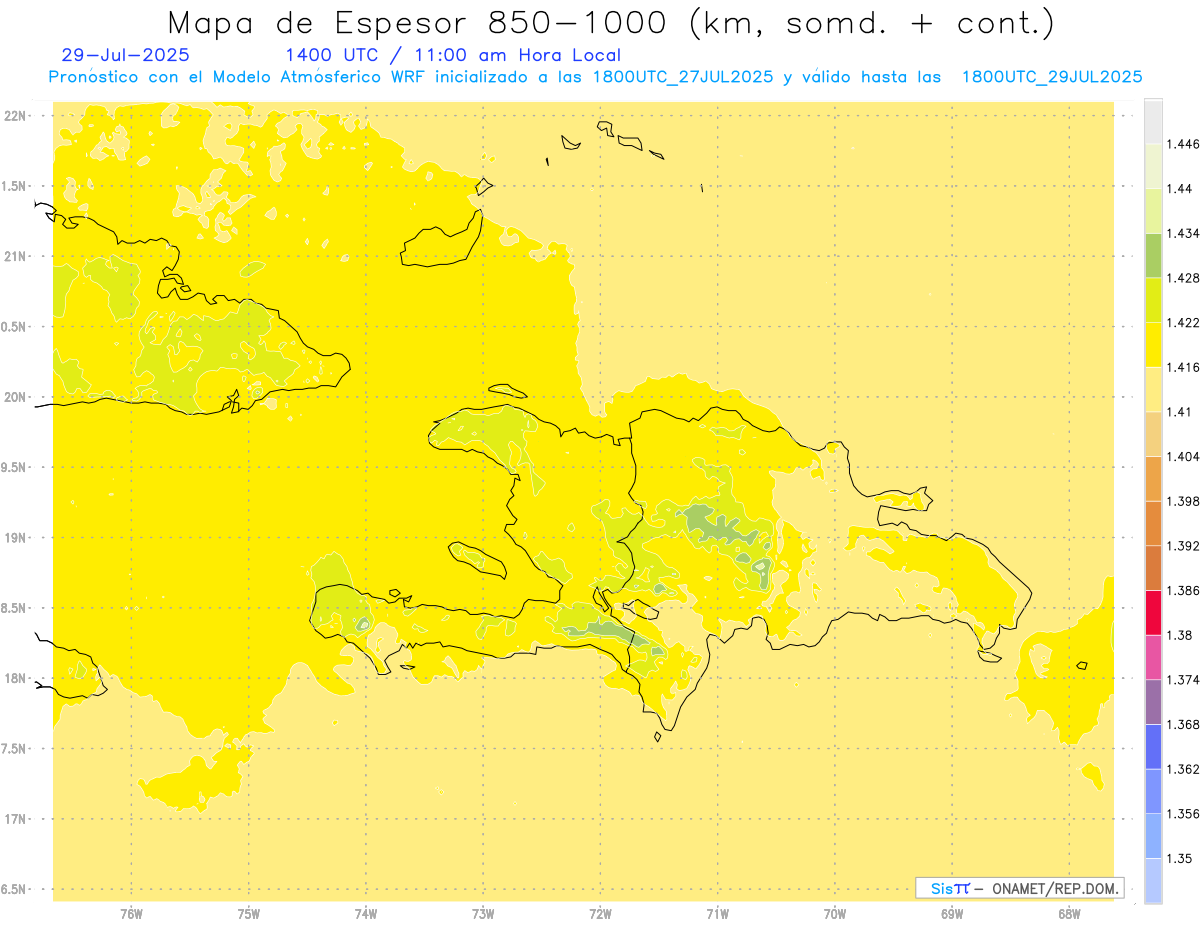The image size is (1200, 927).
Task: Click the legend value 1.35
Action: coord(1181,858)
